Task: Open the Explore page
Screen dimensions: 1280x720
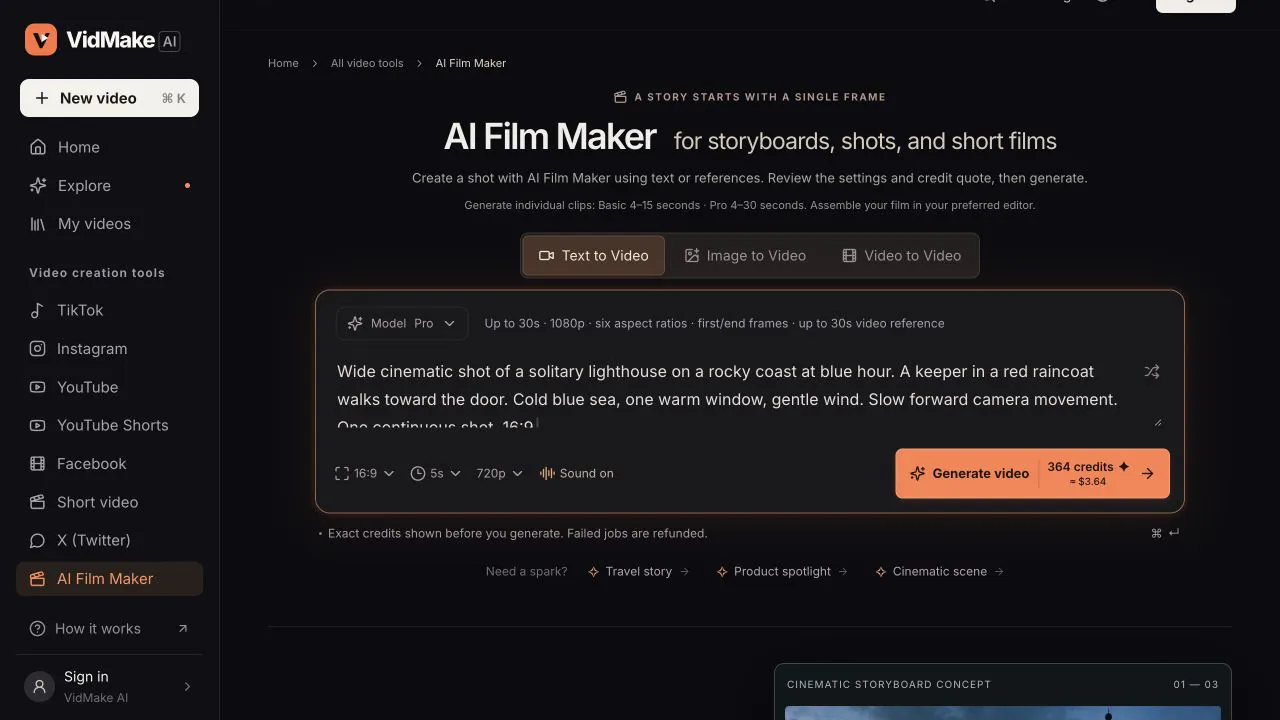Action: tap(110, 185)
